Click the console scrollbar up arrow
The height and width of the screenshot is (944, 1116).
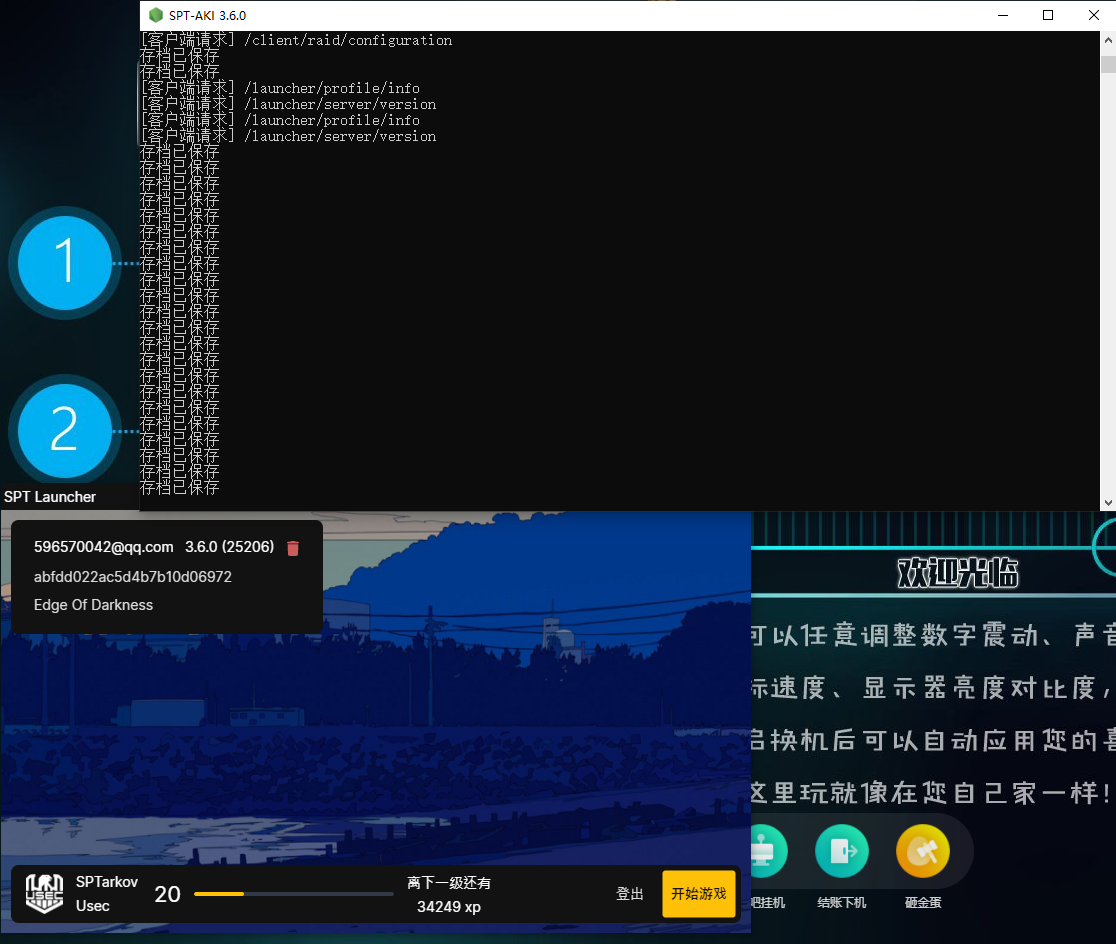pos(1107,40)
